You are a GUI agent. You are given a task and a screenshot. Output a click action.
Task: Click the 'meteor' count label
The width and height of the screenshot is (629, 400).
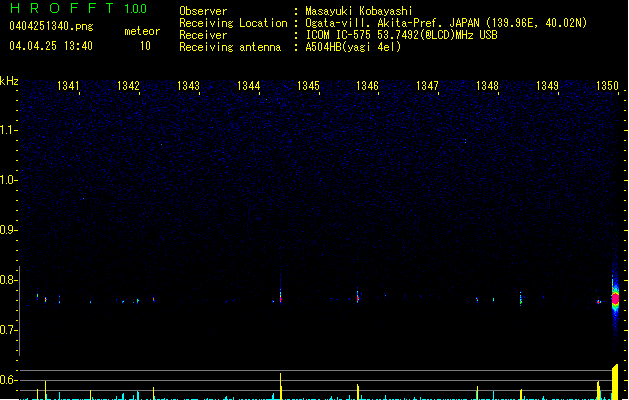pyautogui.click(x=142, y=31)
